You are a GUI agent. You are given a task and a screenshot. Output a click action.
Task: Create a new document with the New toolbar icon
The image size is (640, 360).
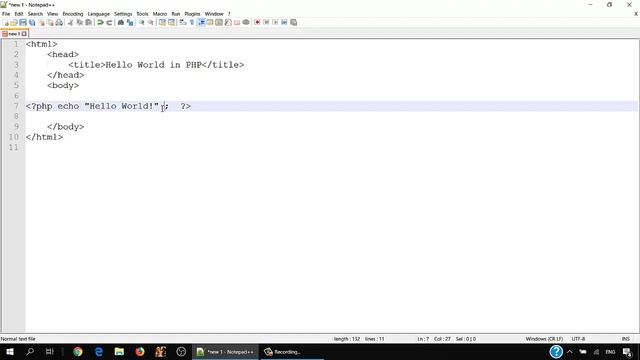point(6,22)
